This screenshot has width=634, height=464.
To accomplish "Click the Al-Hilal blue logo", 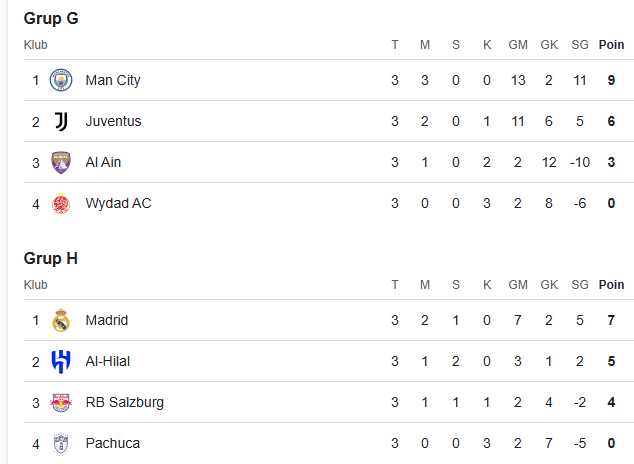I will pyautogui.click(x=61, y=361).
